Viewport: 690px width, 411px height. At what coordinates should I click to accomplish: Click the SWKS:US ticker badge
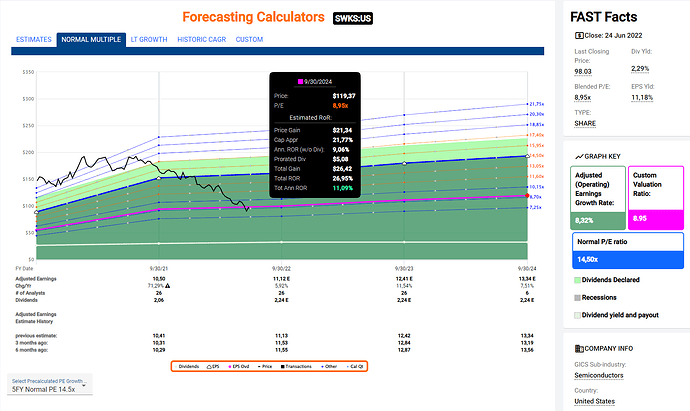354,18
